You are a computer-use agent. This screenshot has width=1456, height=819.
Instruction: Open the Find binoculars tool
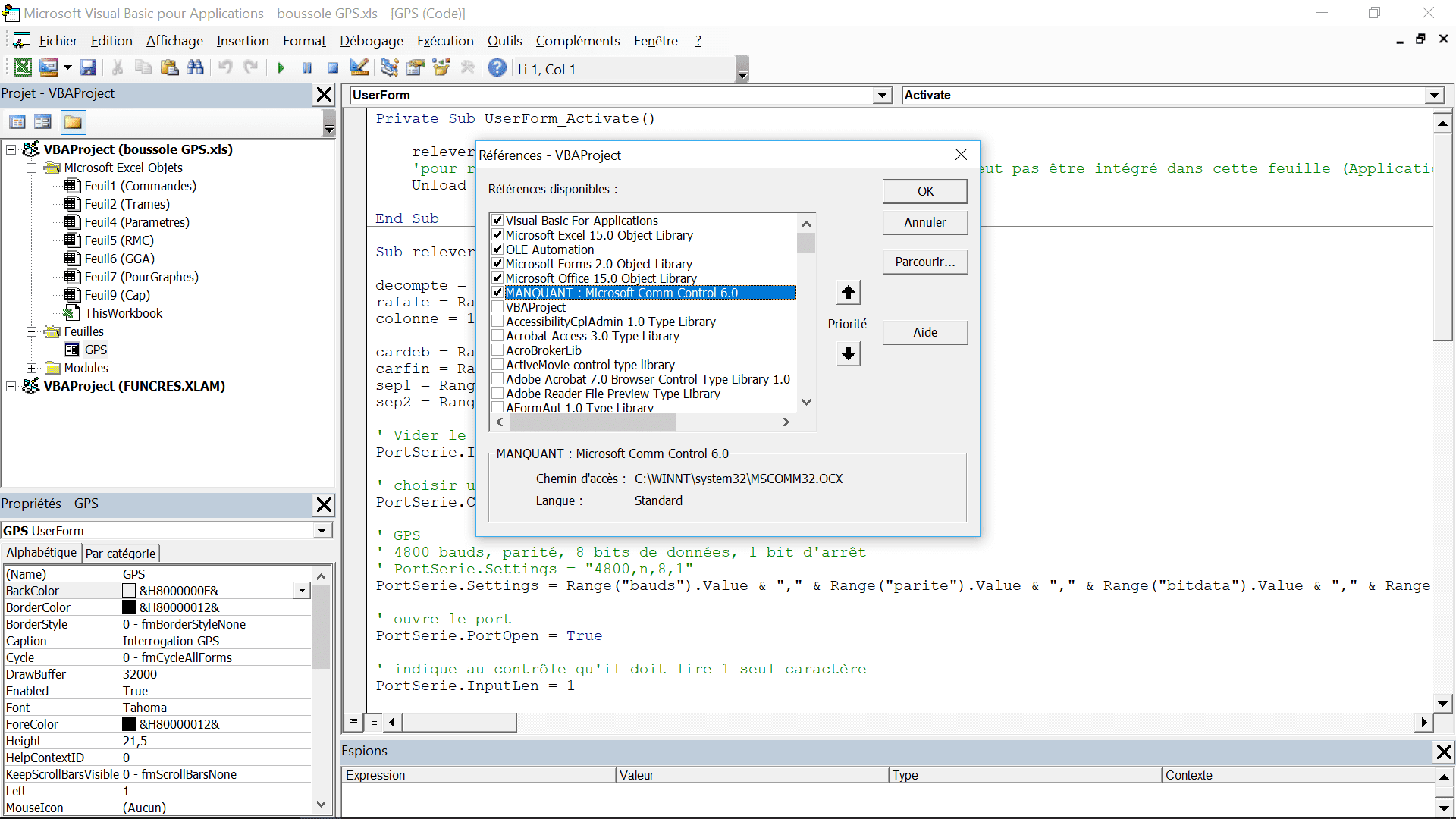[x=195, y=68]
